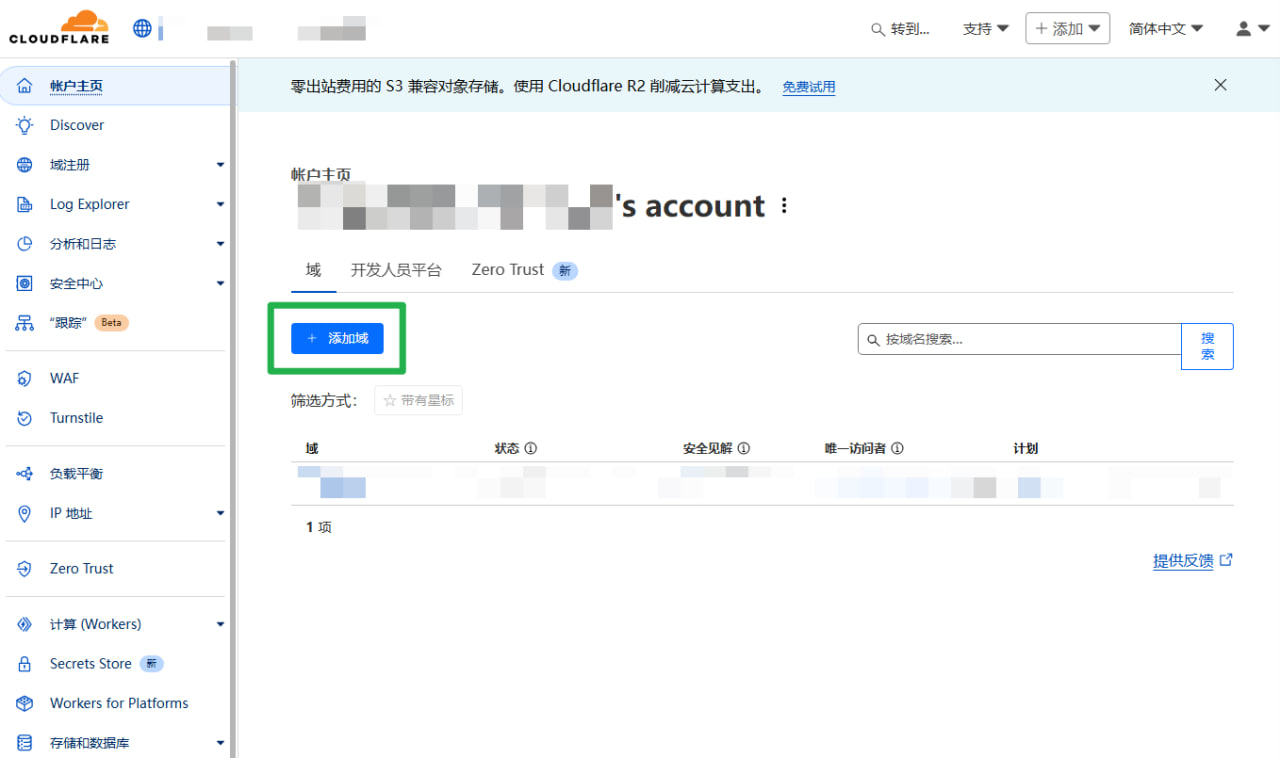The height and width of the screenshot is (758, 1280).
Task: Toggle the 带有星标 starred filter
Action: tap(418, 400)
